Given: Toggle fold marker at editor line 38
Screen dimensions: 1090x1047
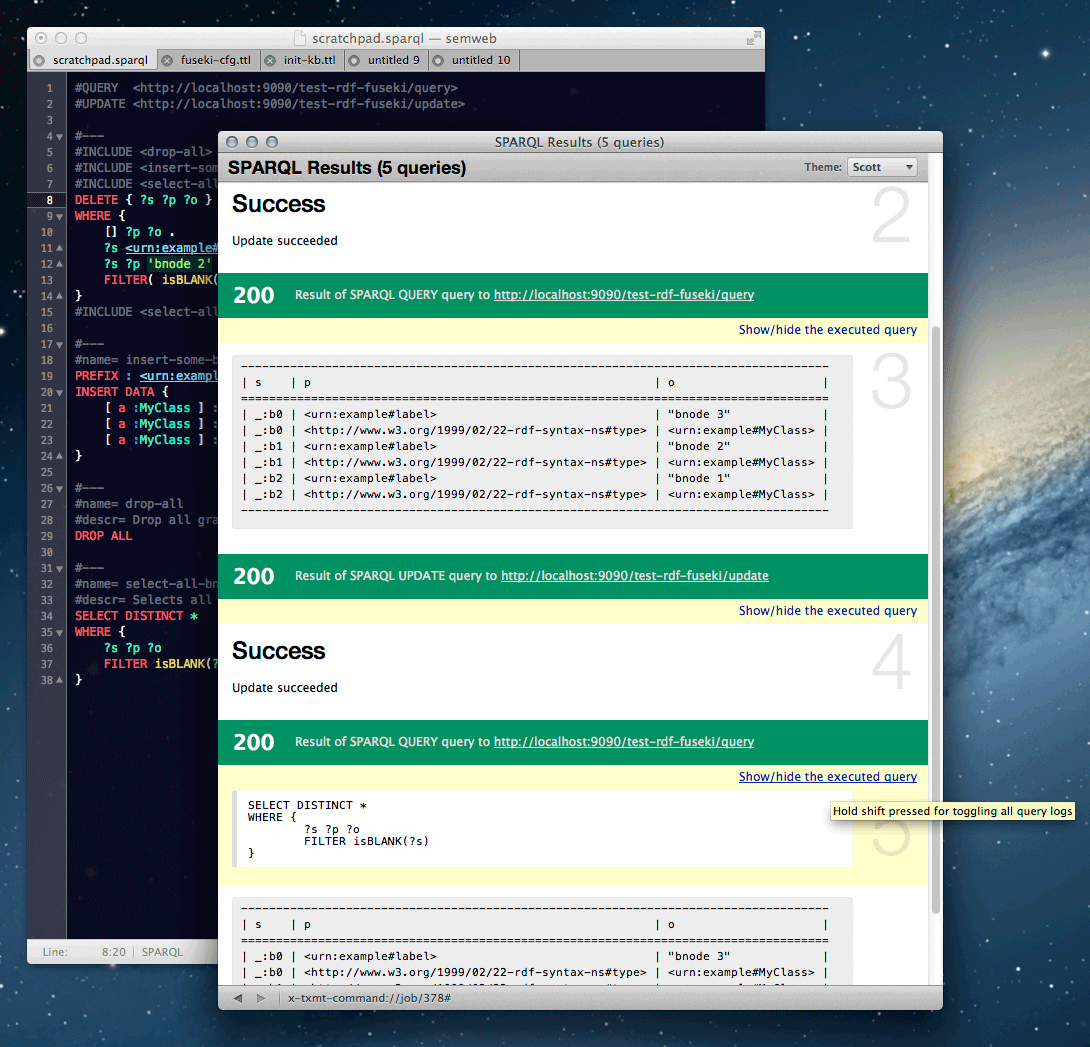Looking at the screenshot, I should tap(59, 680).
